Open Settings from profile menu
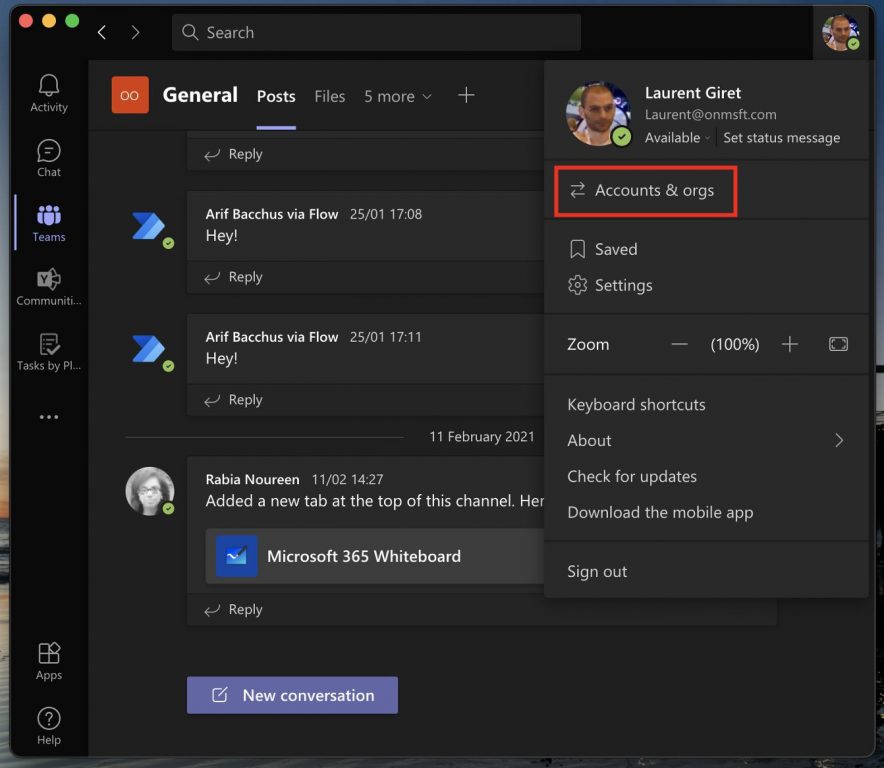The image size is (884, 768). [x=610, y=285]
